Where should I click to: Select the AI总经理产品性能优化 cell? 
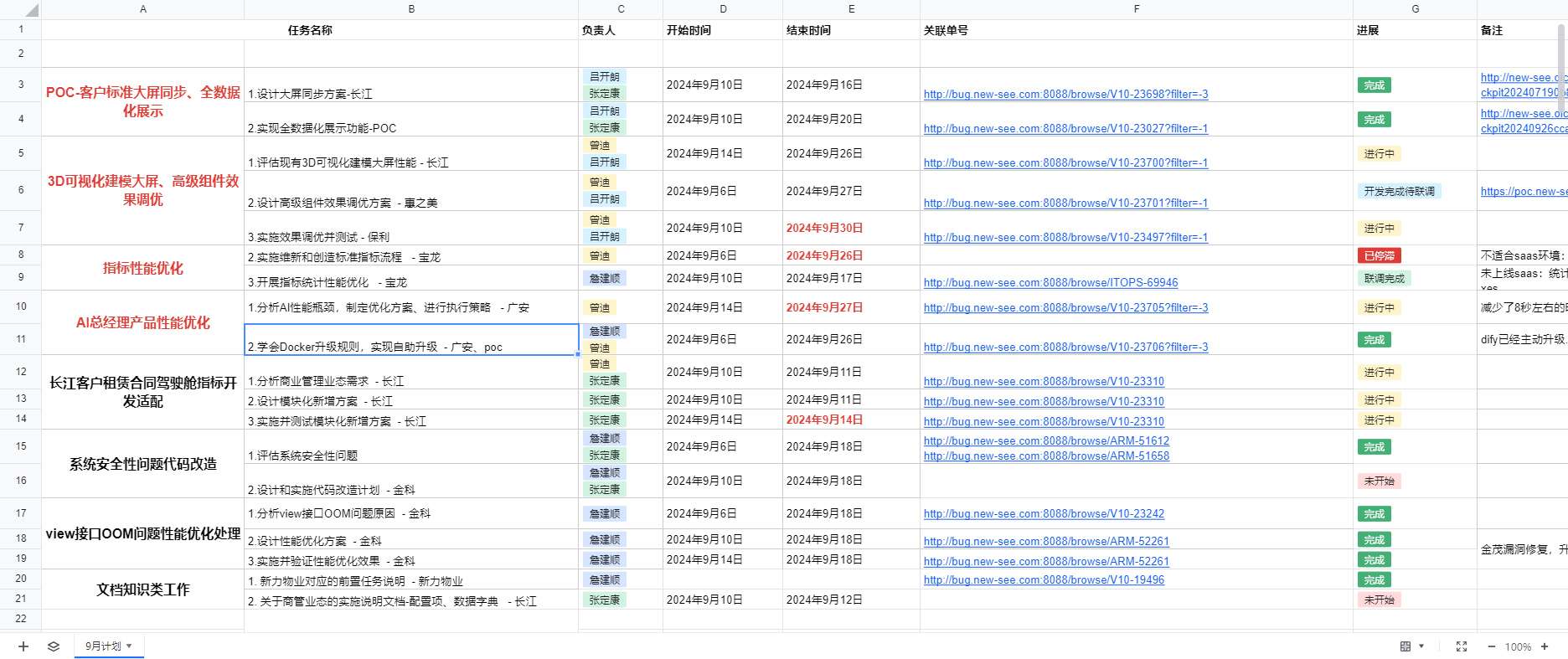coord(143,322)
